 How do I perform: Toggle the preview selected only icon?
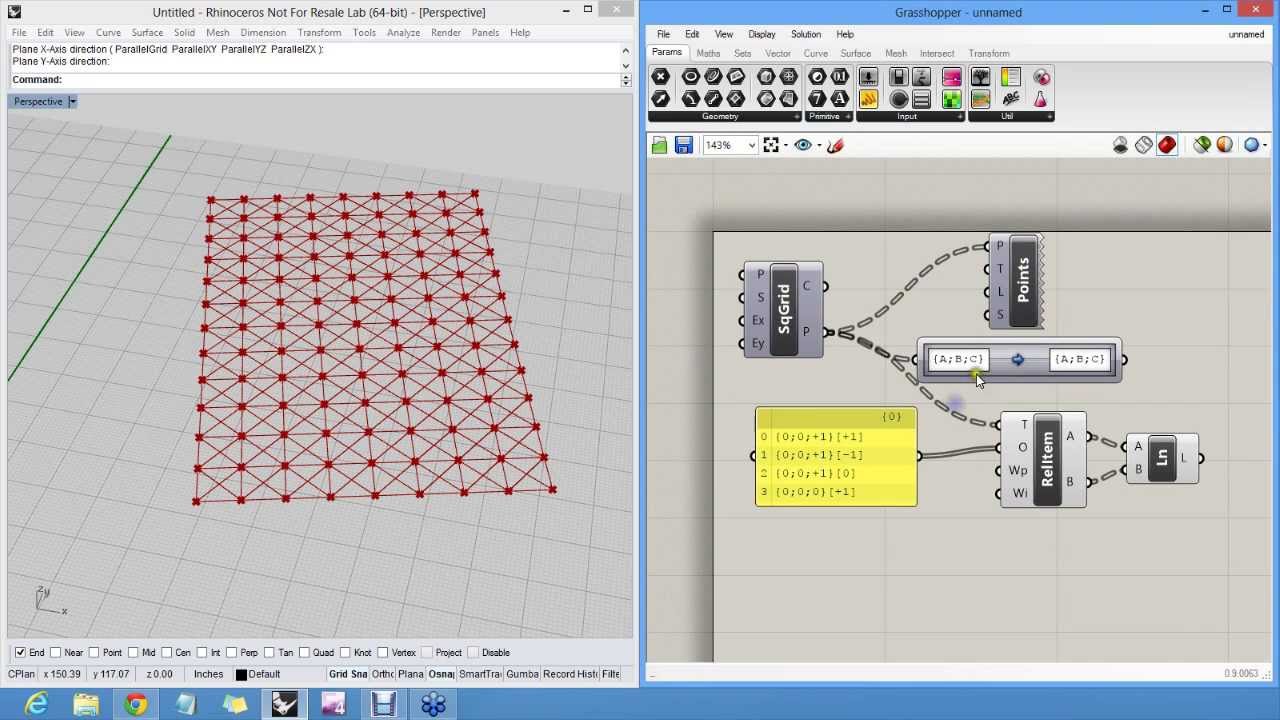coord(1202,146)
